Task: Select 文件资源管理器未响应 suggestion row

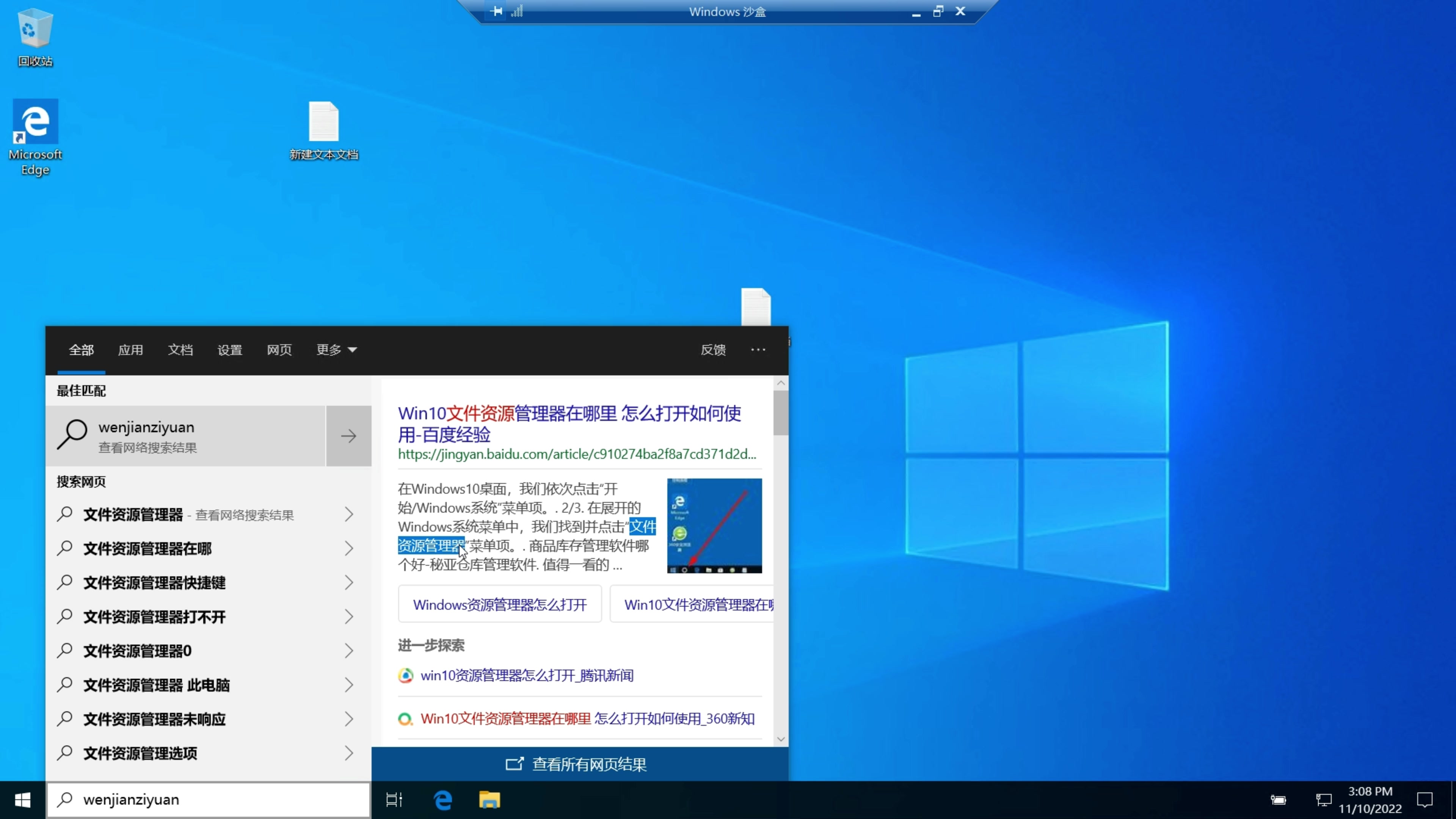Action: pyautogui.click(x=209, y=719)
